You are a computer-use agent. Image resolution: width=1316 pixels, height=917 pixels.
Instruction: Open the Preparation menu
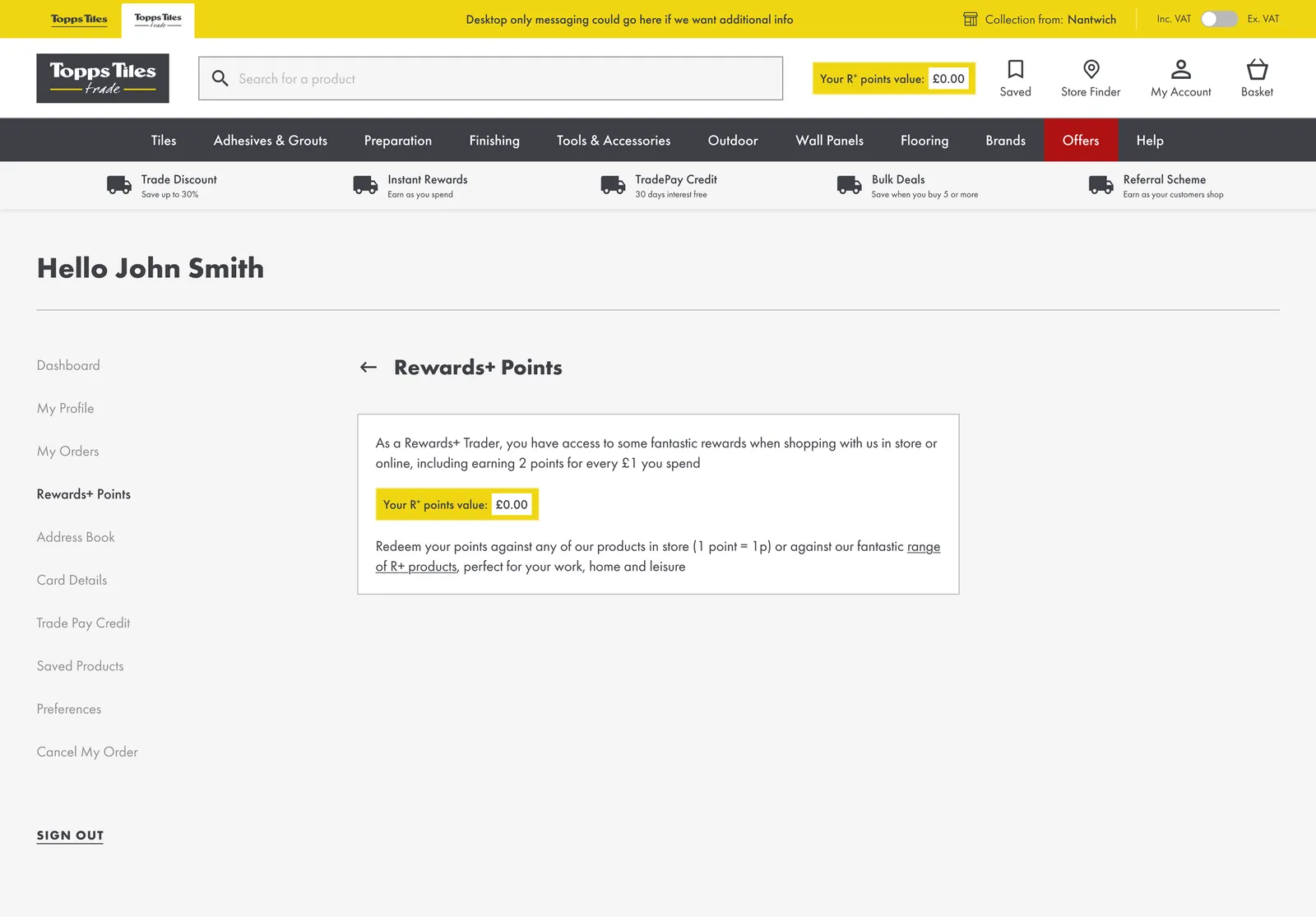click(398, 141)
